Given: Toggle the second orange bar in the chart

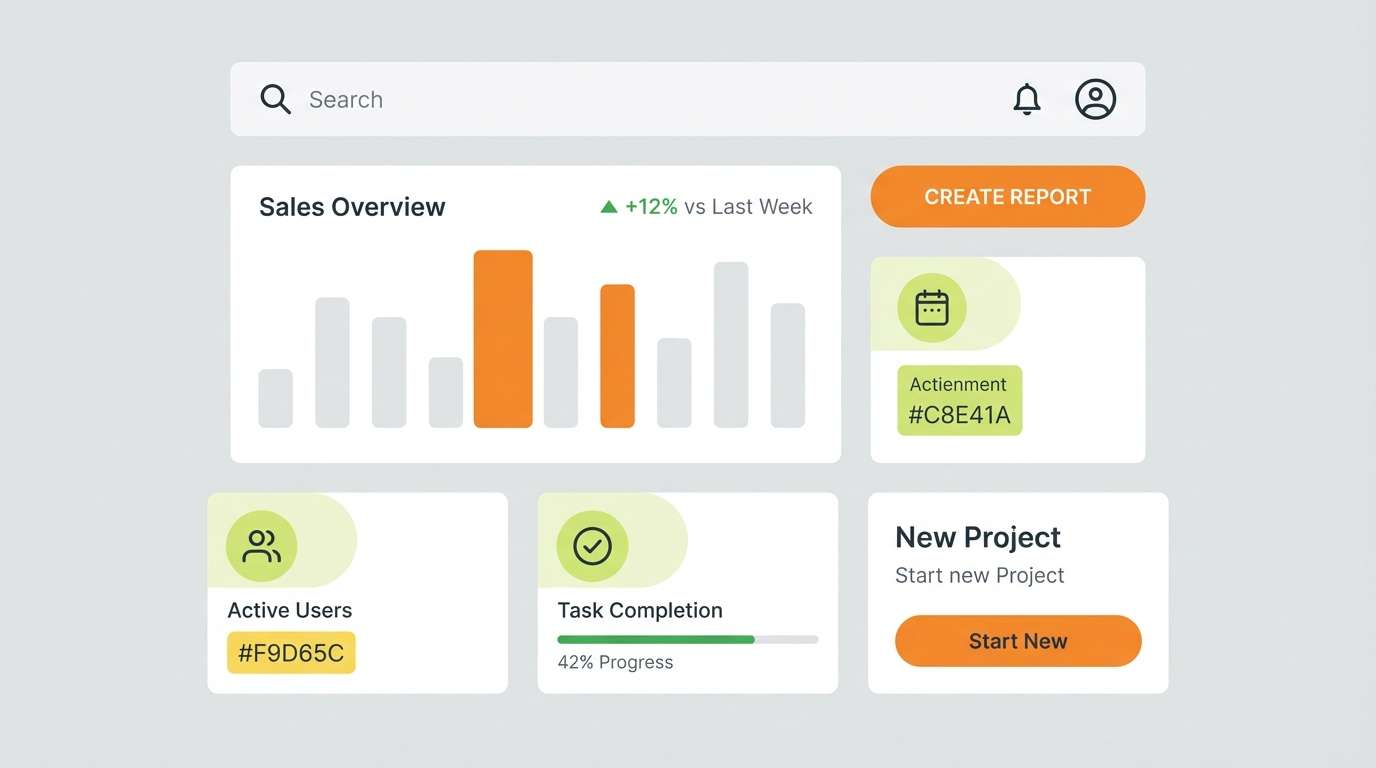Looking at the screenshot, I should [x=617, y=355].
